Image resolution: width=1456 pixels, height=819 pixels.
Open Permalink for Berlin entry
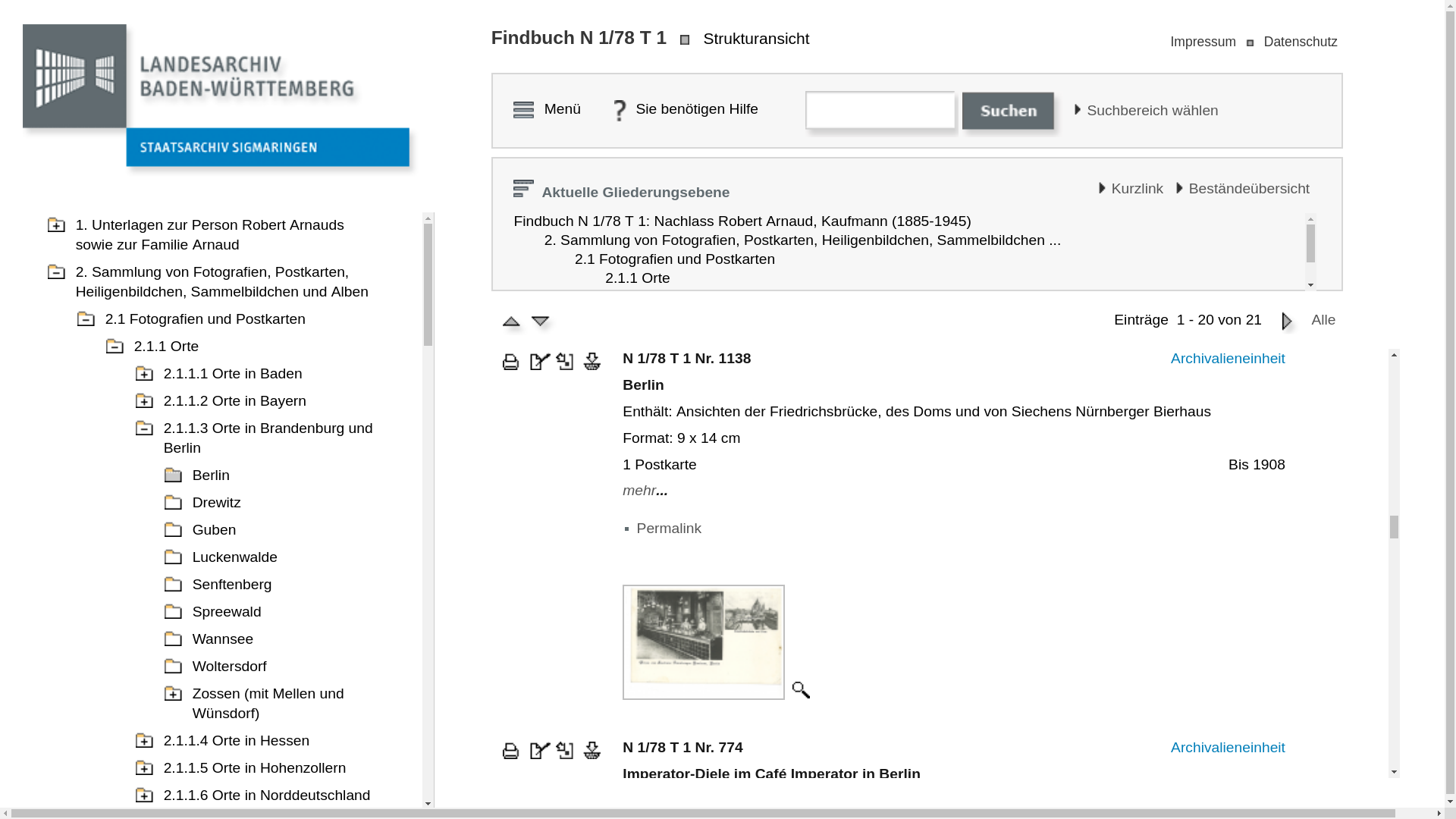(x=668, y=529)
